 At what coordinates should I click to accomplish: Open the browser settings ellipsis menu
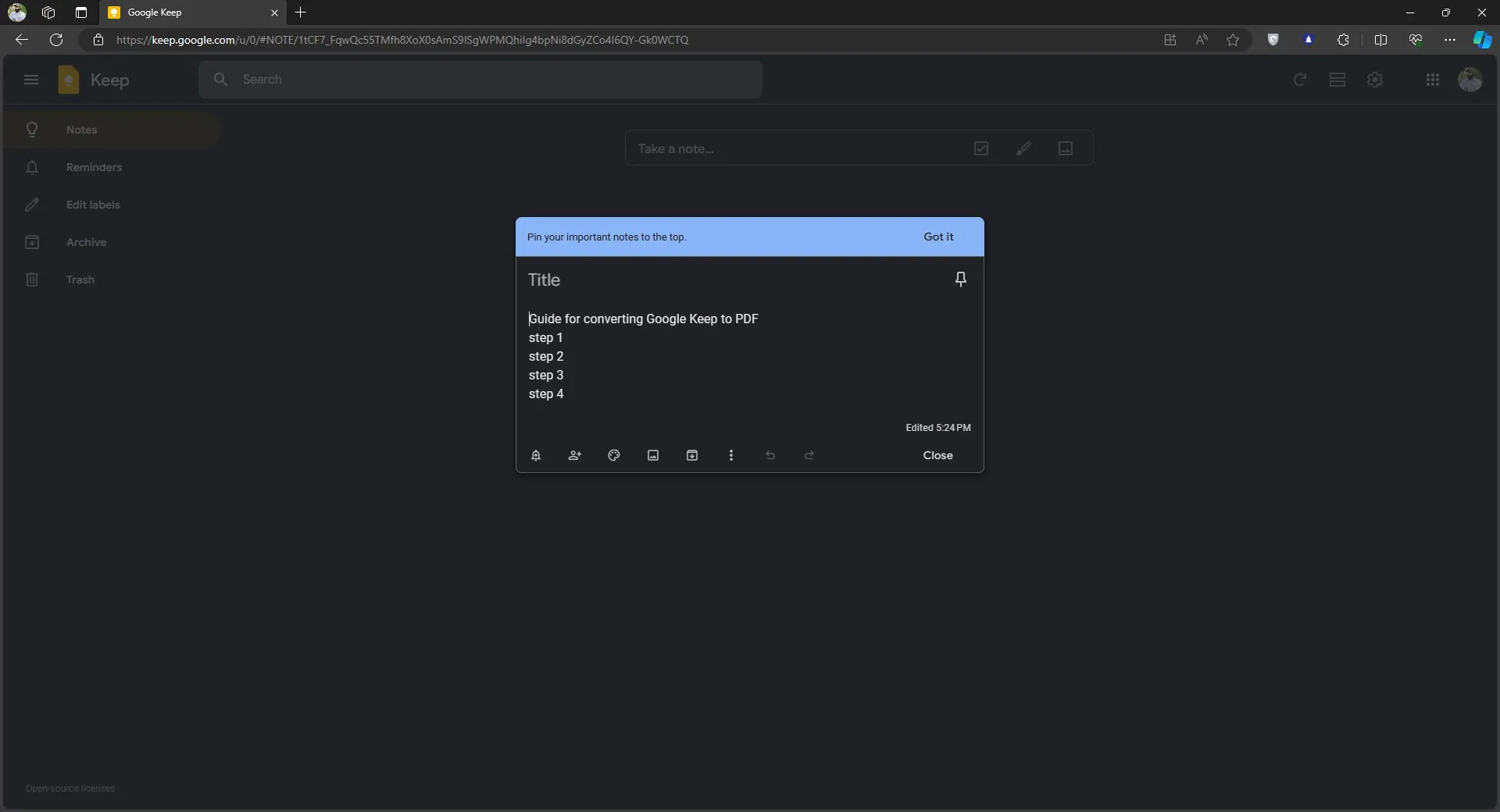(1450, 40)
